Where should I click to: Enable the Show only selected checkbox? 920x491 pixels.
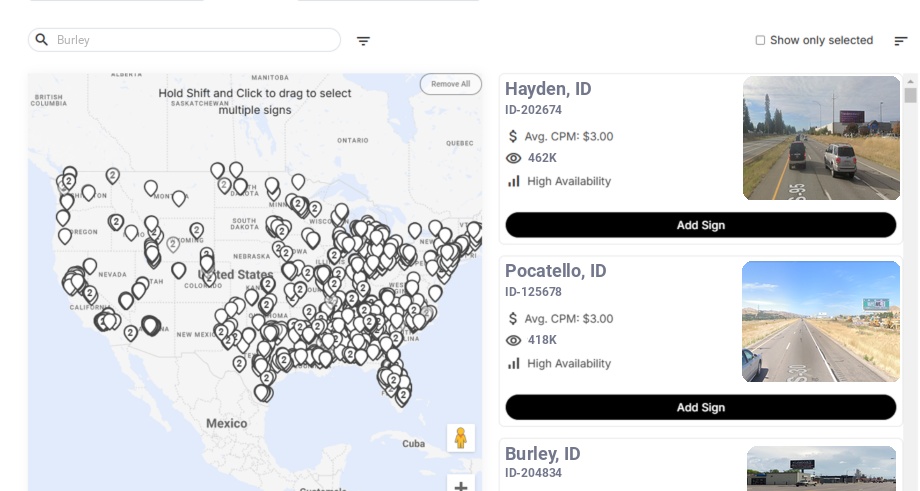point(760,41)
